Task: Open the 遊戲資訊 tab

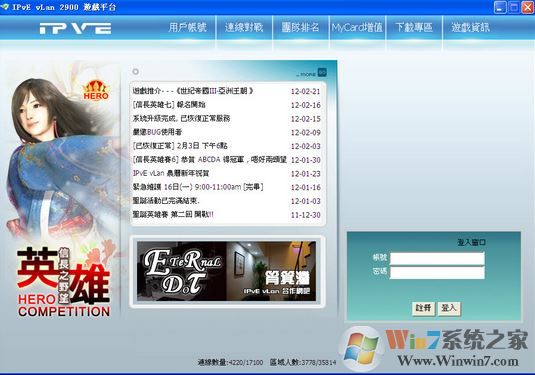Action: point(470,27)
